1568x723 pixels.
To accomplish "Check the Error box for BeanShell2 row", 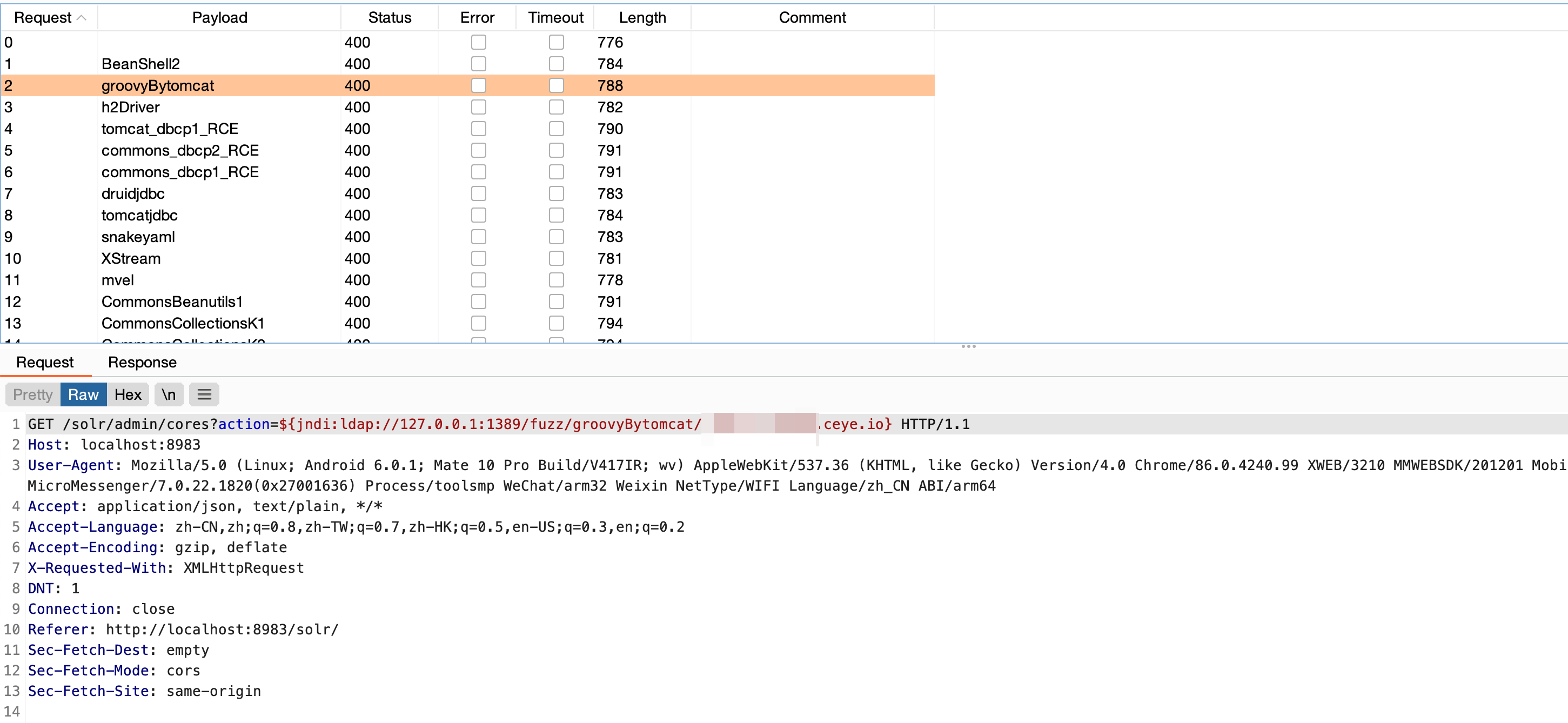I will point(478,64).
